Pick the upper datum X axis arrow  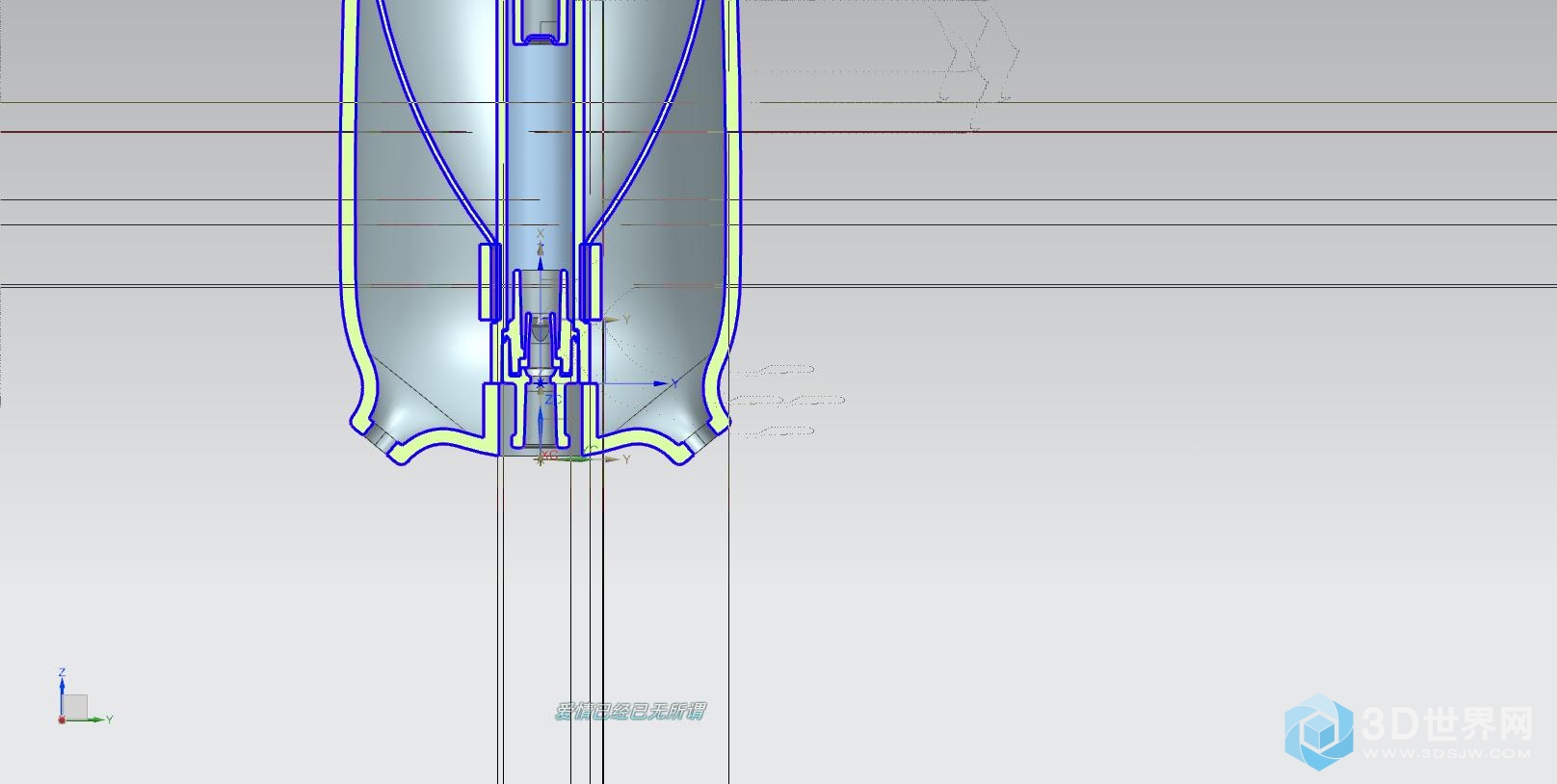[x=541, y=248]
